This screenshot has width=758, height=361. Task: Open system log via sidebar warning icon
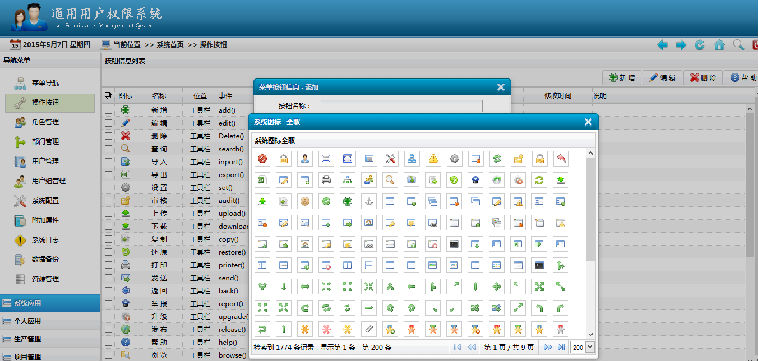pyautogui.click(x=20, y=240)
